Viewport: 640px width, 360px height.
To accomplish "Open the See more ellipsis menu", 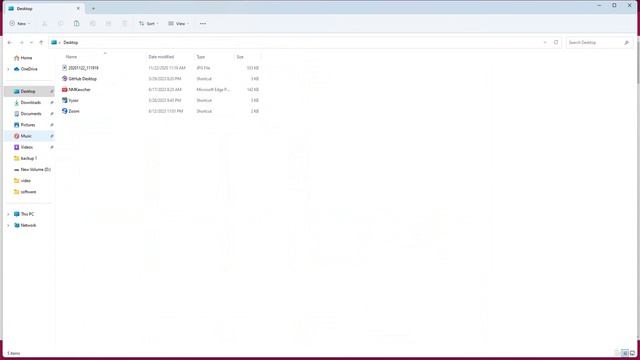I will click(x=203, y=24).
